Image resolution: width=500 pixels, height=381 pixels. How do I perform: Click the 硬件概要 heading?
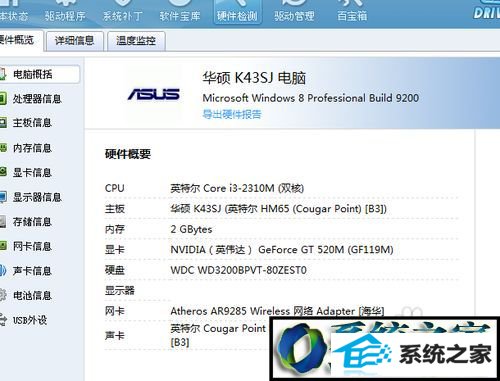click(x=128, y=154)
